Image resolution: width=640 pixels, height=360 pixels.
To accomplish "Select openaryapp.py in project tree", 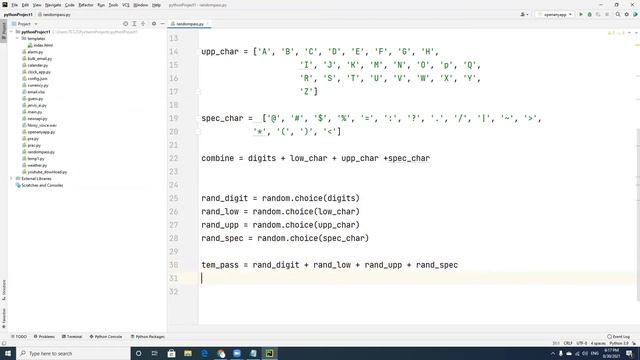I will pos(39,132).
